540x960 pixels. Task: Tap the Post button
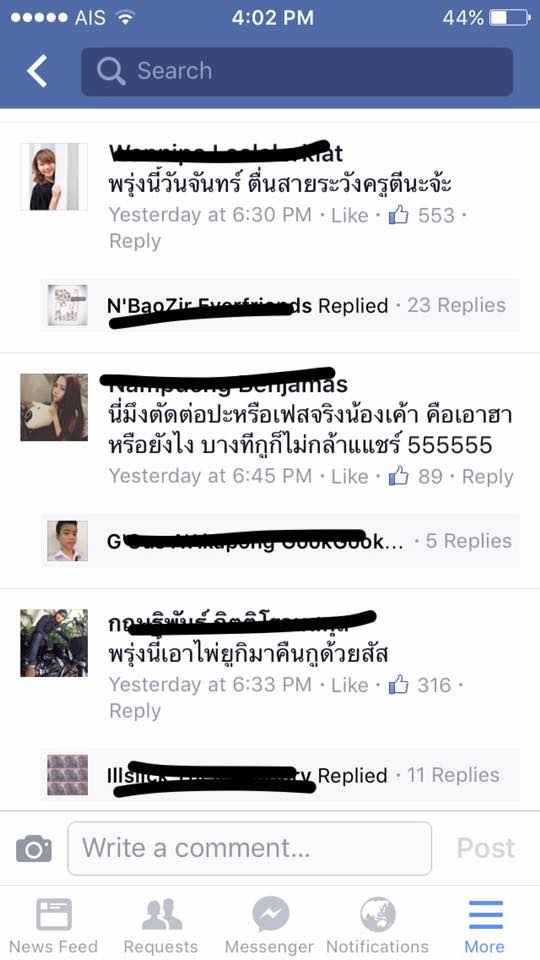[x=486, y=849]
